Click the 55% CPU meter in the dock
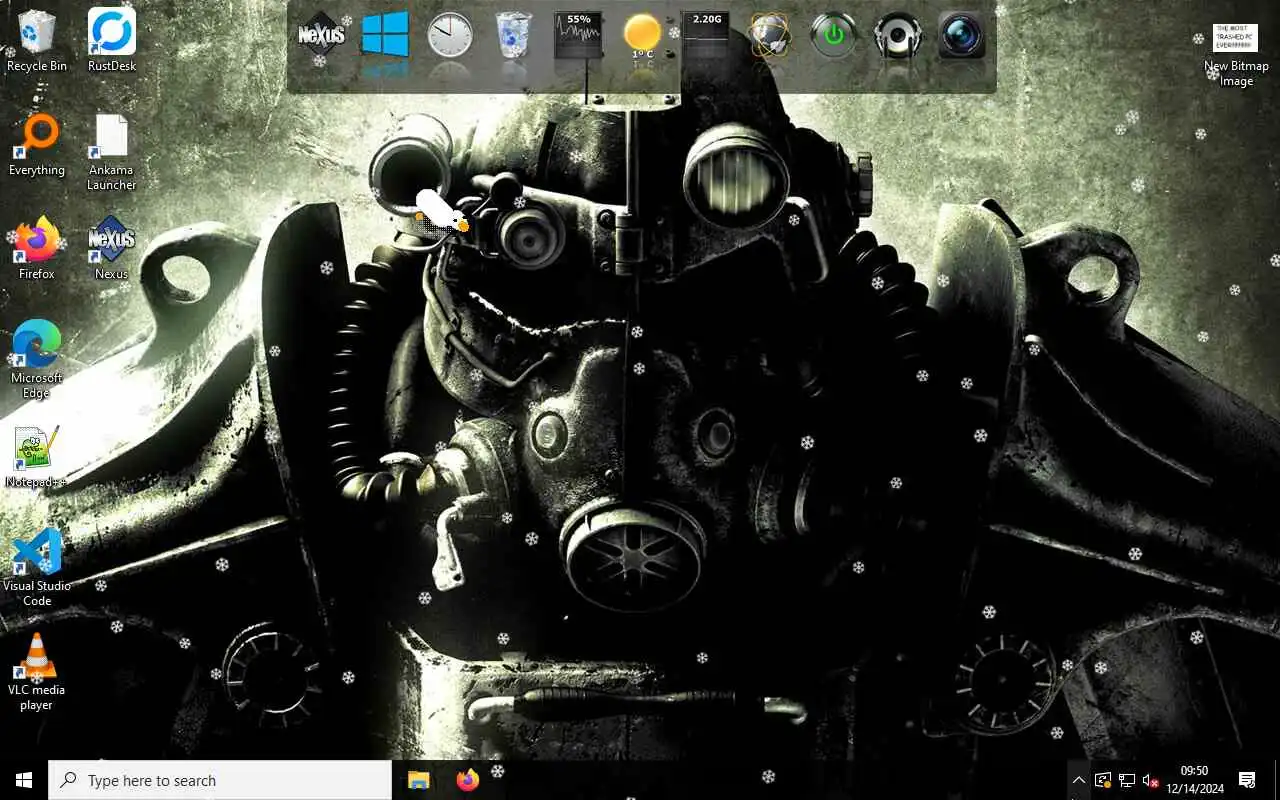 tap(578, 35)
